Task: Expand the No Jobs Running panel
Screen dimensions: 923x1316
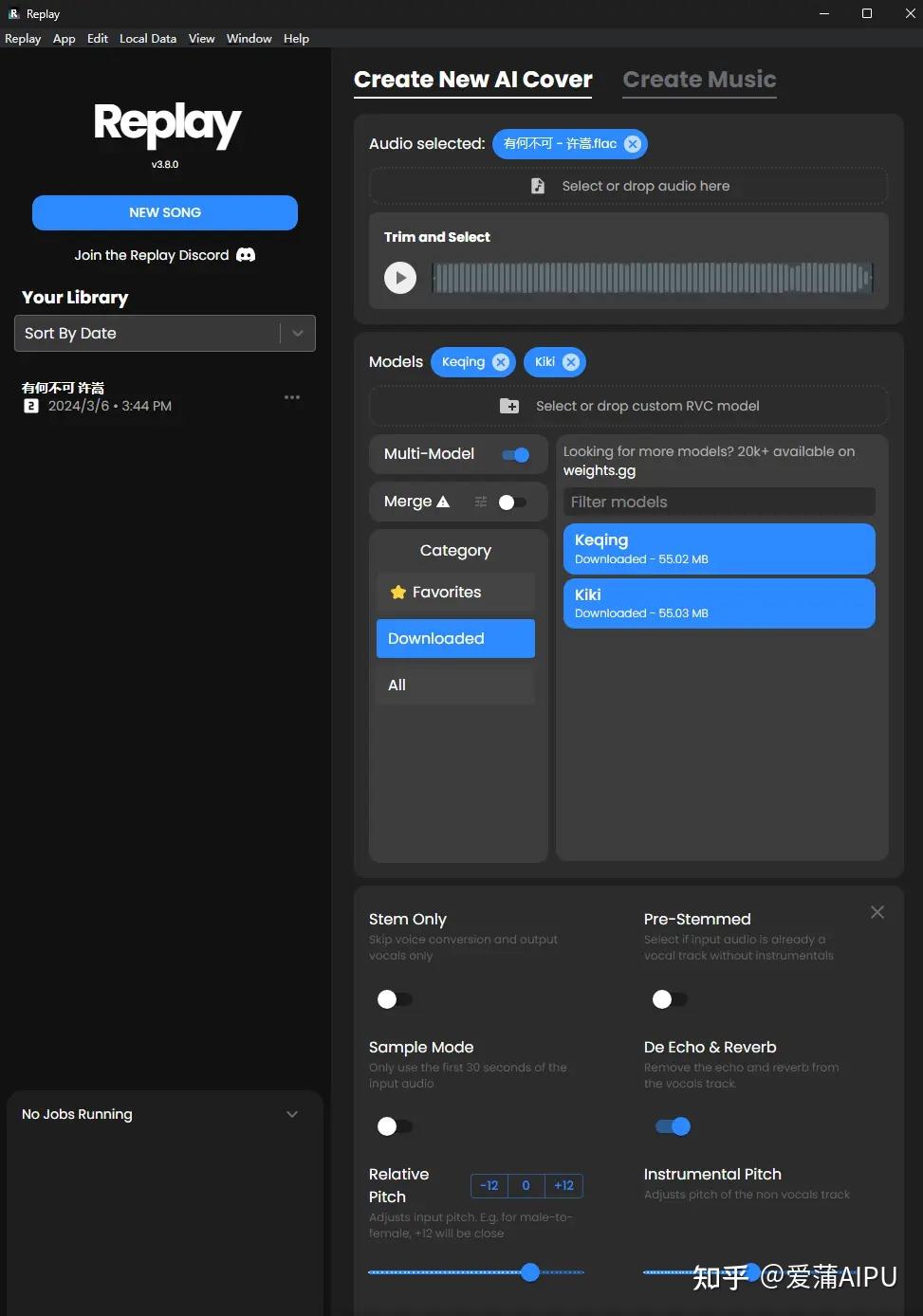Action: click(x=292, y=1114)
